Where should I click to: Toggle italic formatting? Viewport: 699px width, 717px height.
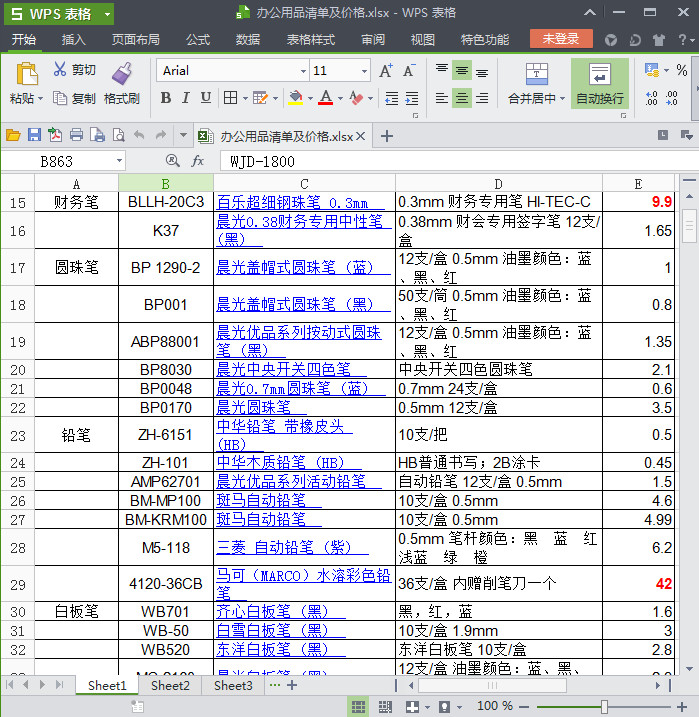pos(186,97)
